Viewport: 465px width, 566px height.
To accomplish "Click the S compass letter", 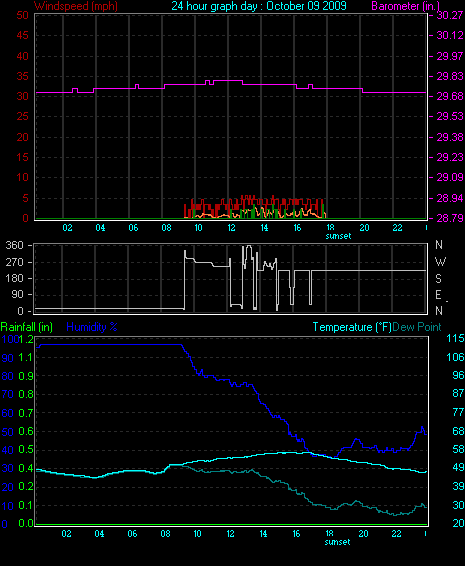I will click(x=438, y=278).
